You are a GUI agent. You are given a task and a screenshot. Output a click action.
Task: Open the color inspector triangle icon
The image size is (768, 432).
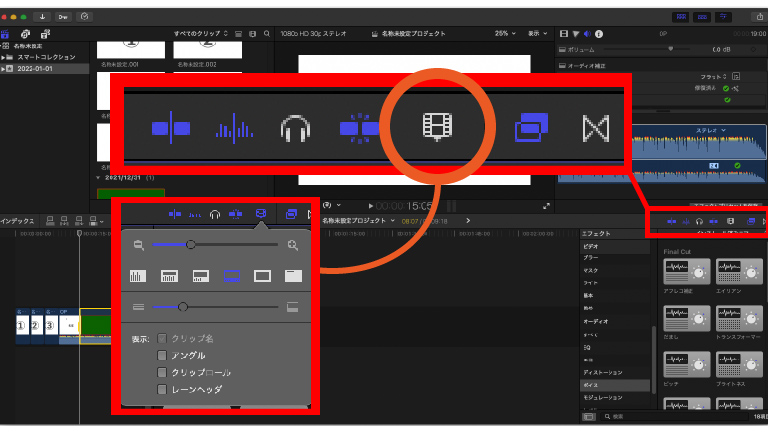(x=576, y=34)
